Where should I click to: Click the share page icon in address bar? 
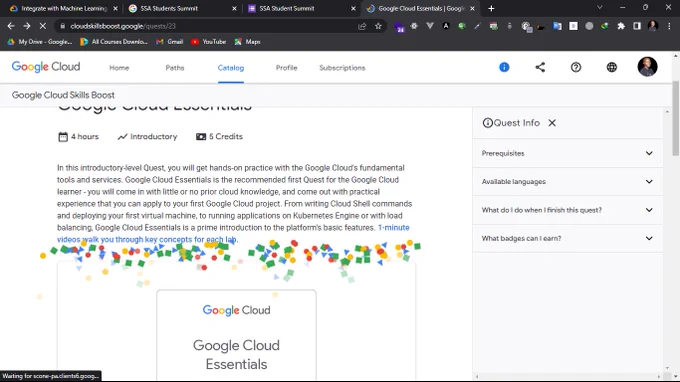362,26
